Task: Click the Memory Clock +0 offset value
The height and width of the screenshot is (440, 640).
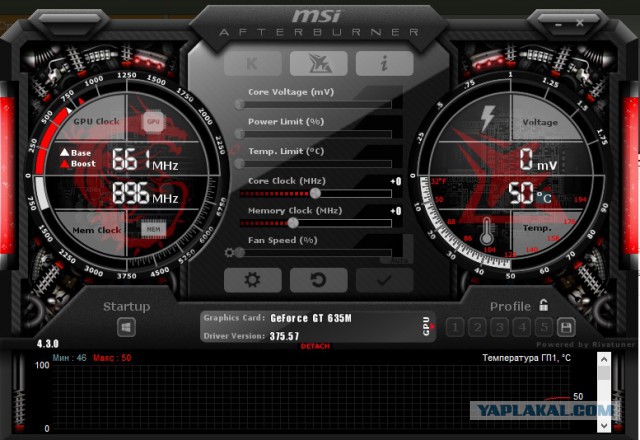Action: click(x=396, y=211)
